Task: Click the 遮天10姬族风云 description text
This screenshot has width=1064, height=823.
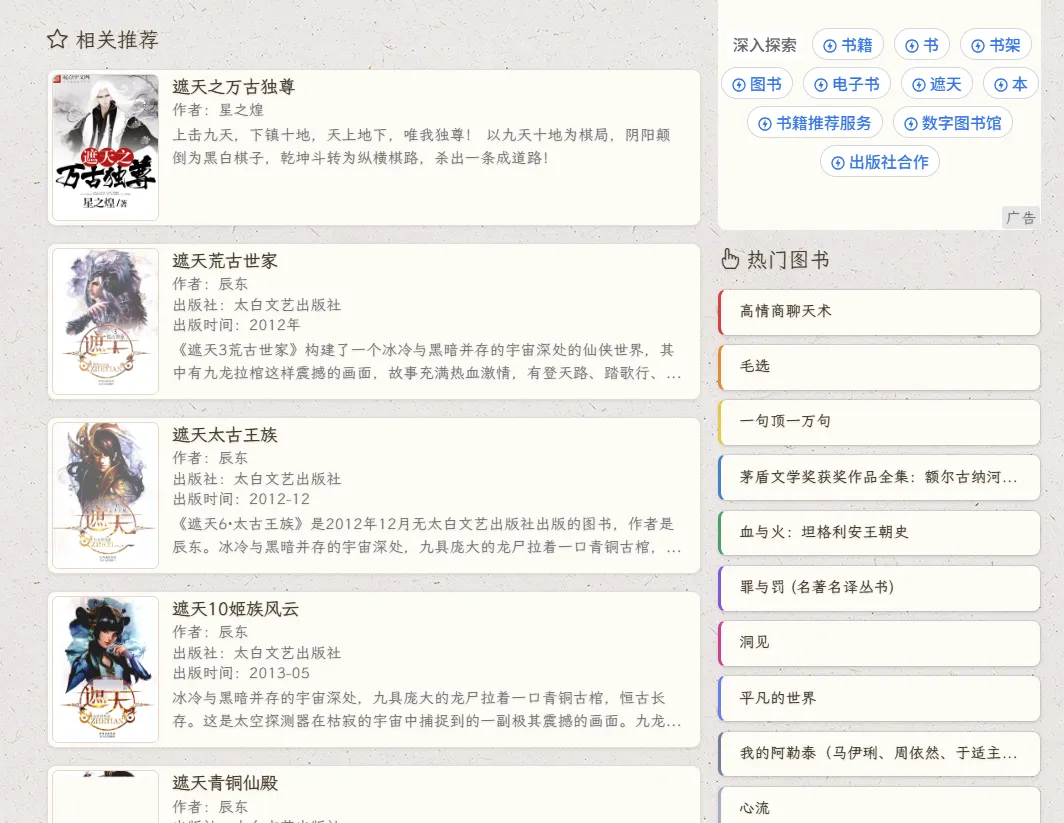Action: [x=427, y=709]
